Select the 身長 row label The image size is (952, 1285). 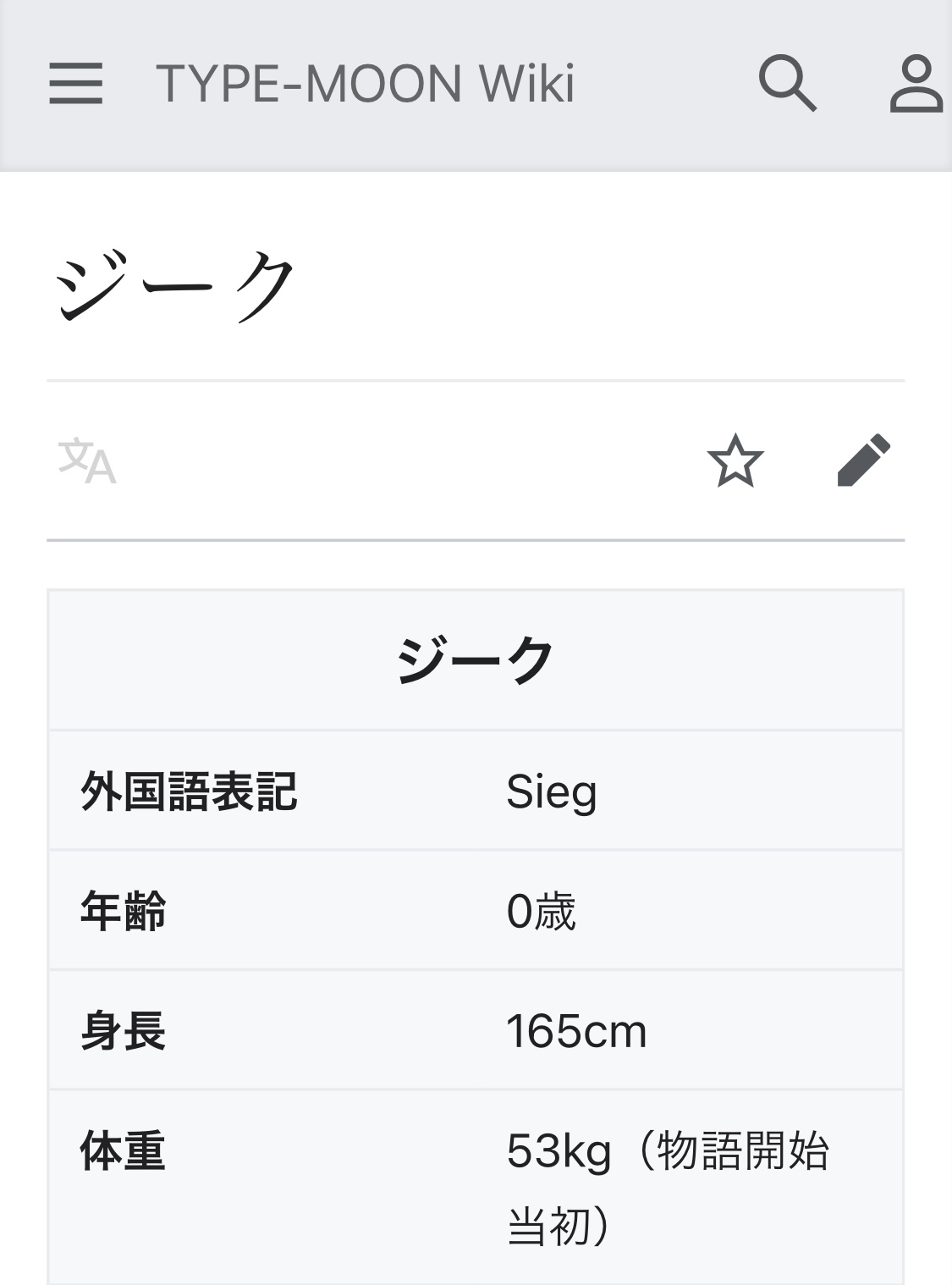pyautogui.click(x=124, y=1031)
